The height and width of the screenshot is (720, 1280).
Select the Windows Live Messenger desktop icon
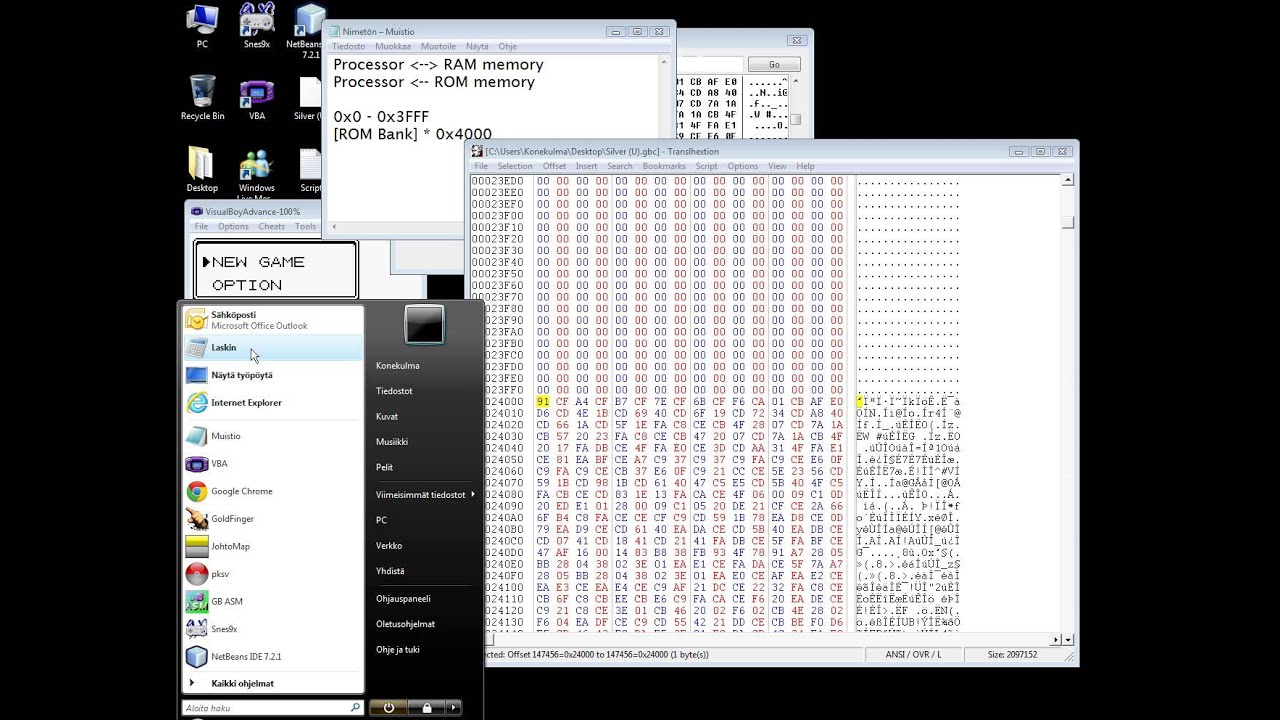click(257, 172)
